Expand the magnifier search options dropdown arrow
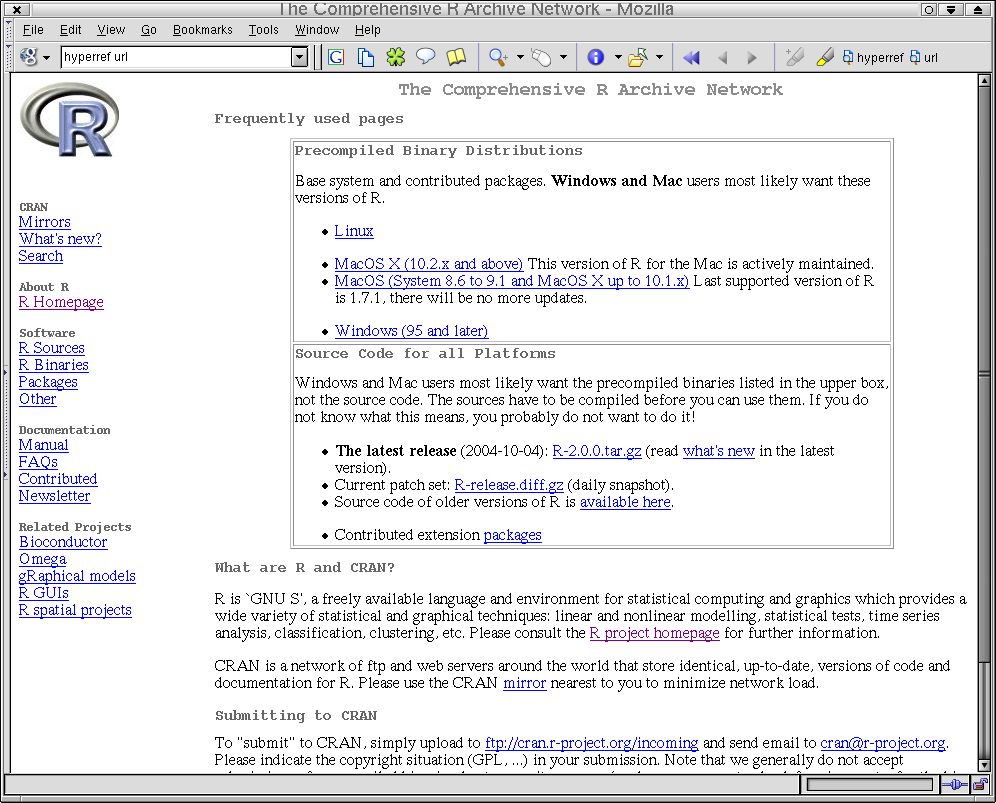Screen dimensions: 996x803 pyautogui.click(x=520, y=57)
